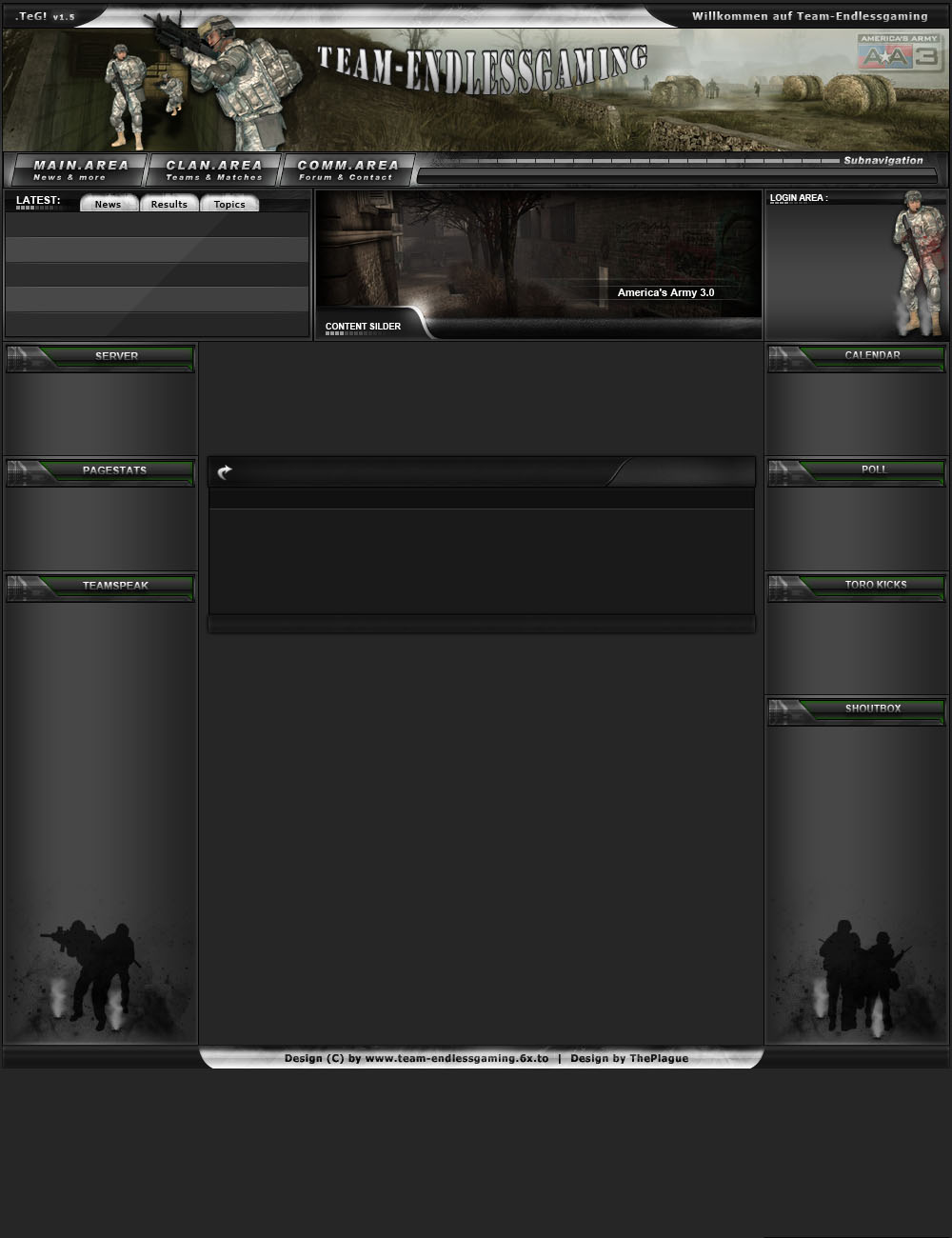This screenshot has width=952, height=1238.
Task: Select the Topics tab
Action: (x=229, y=204)
